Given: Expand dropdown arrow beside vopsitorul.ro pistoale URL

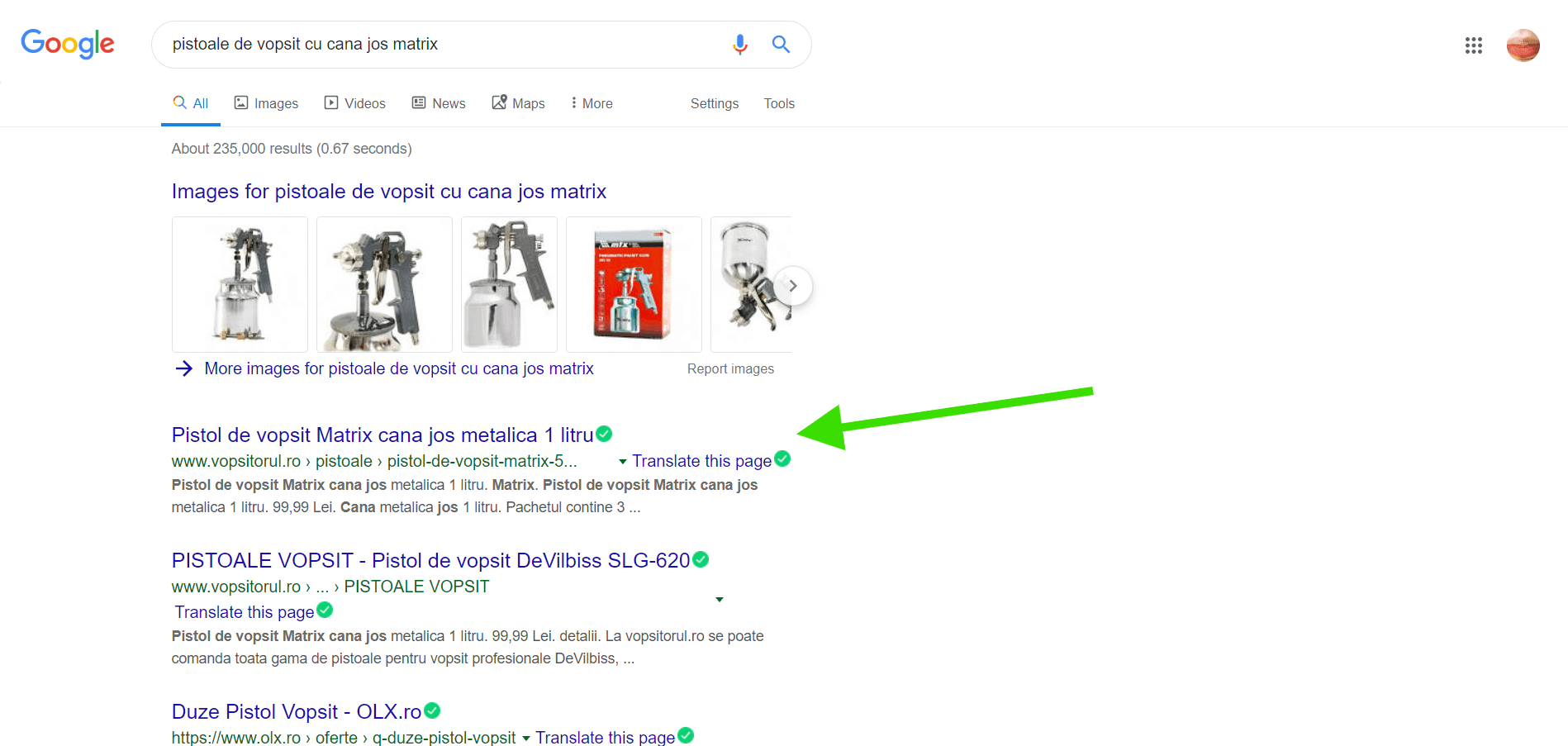Looking at the screenshot, I should [623, 462].
